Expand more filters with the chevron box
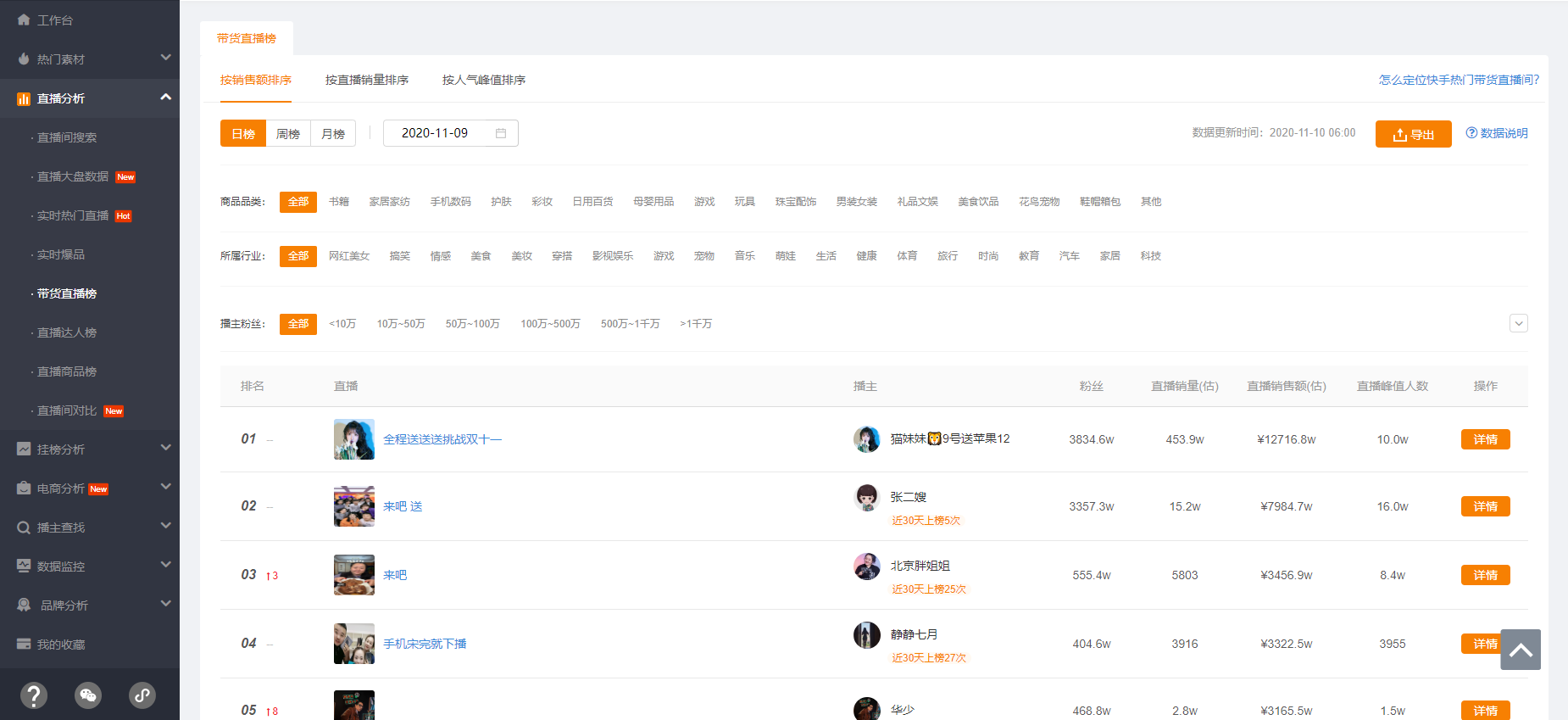 click(1519, 323)
